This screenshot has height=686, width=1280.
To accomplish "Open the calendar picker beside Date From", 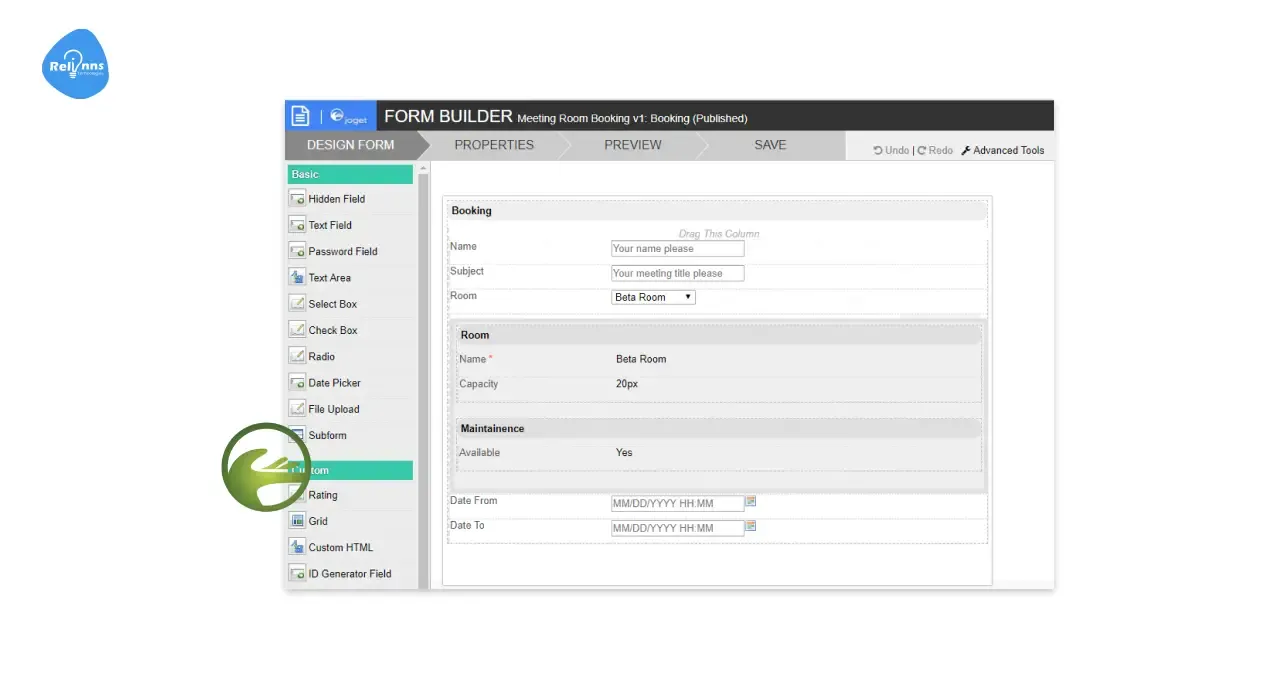I will tap(750, 501).
